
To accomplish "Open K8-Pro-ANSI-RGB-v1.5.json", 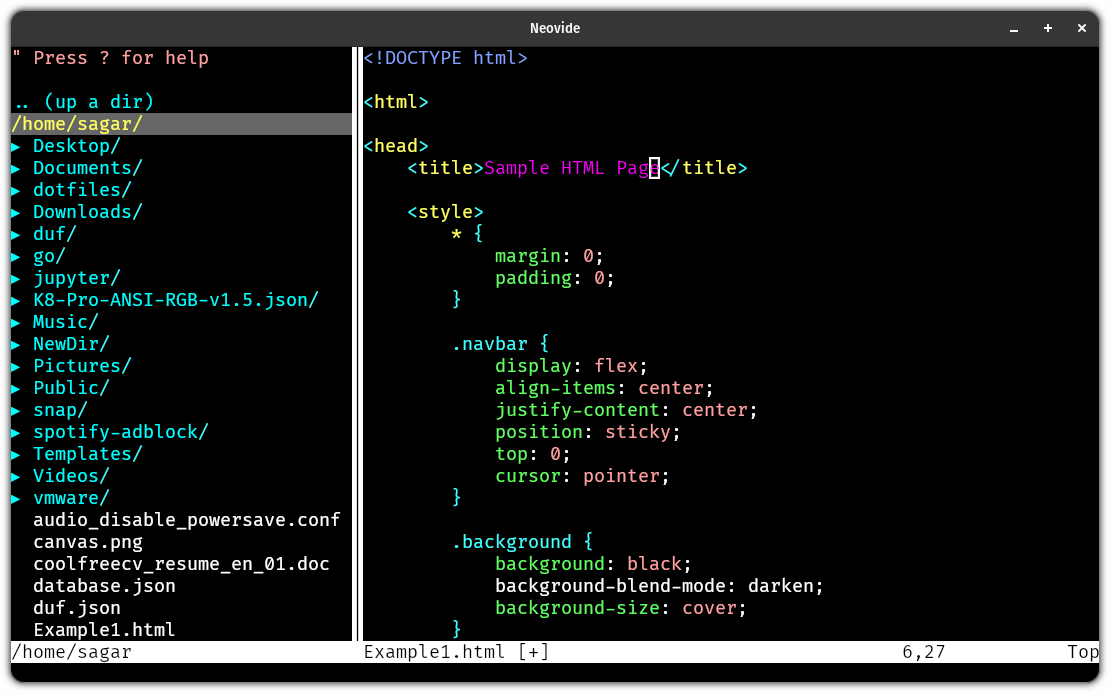I will click(175, 299).
